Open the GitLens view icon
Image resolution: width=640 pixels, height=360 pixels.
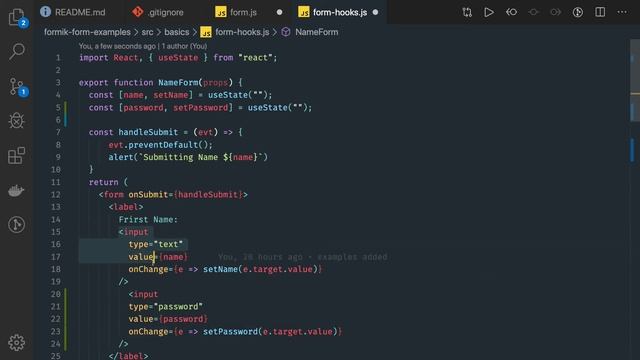click(17, 224)
